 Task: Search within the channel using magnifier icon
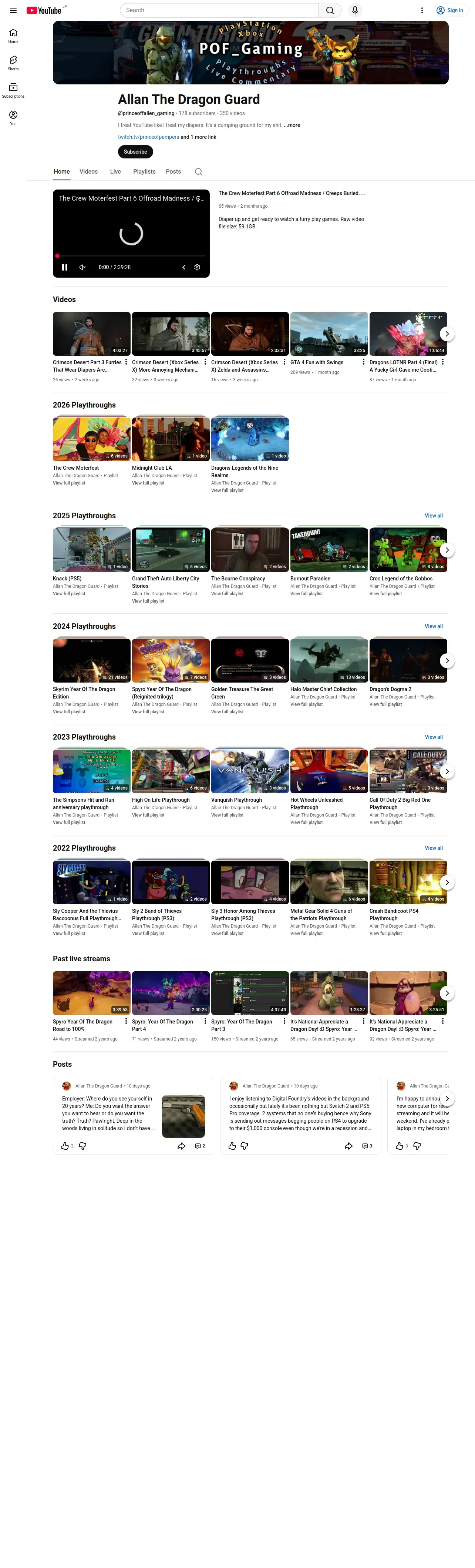click(198, 172)
